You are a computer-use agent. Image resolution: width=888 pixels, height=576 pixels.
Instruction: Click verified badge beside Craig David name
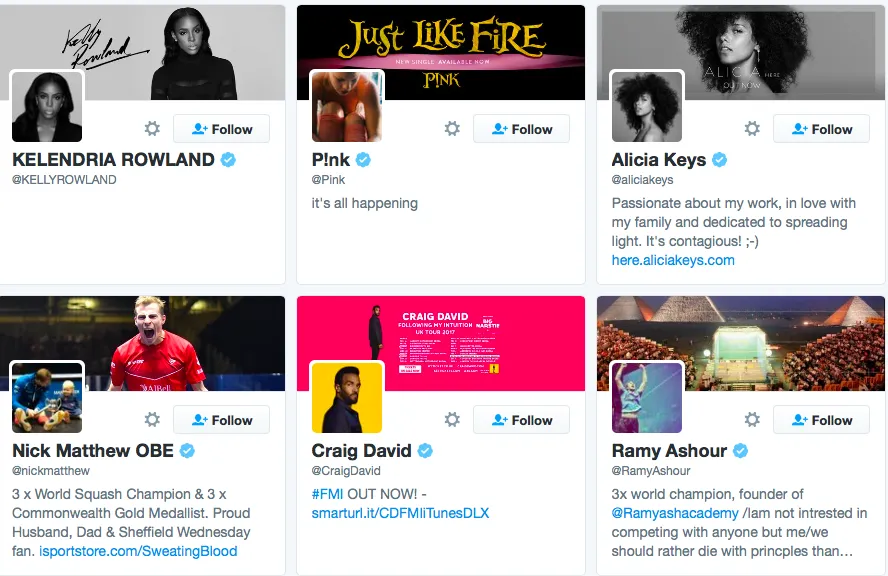[x=425, y=451]
